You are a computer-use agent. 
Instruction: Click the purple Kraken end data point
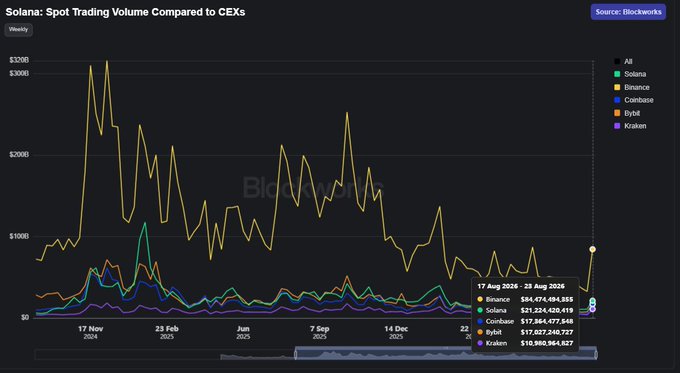pyautogui.click(x=592, y=309)
